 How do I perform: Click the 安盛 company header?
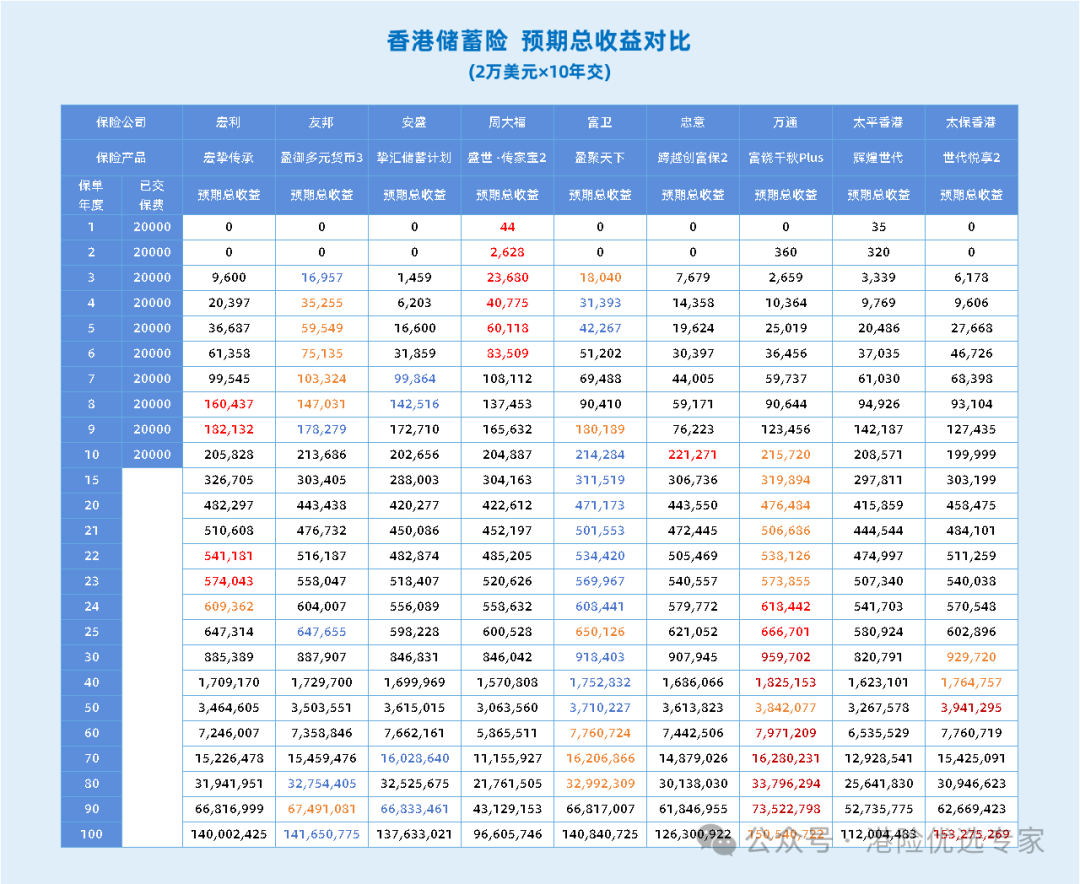tap(415, 122)
